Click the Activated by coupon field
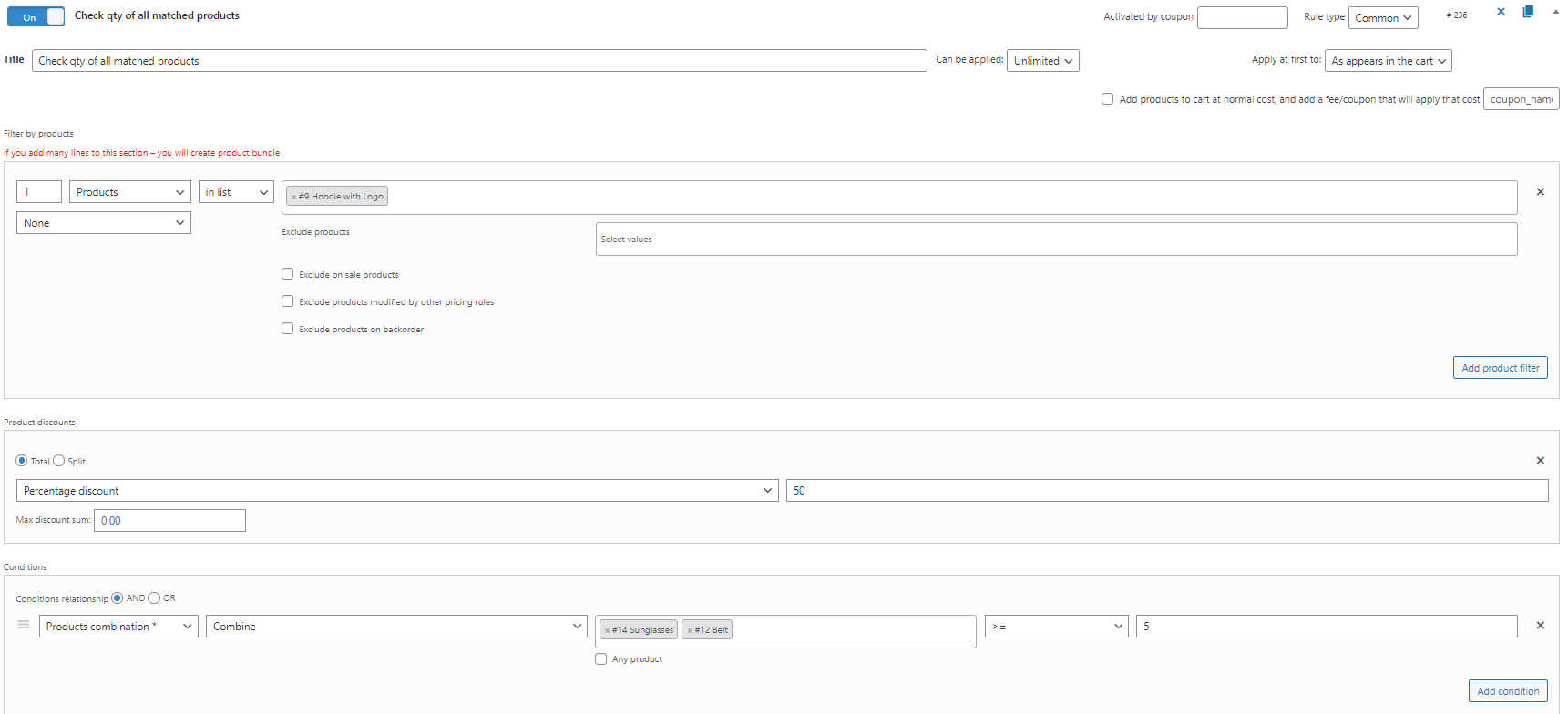The image size is (1568, 714). (1242, 17)
